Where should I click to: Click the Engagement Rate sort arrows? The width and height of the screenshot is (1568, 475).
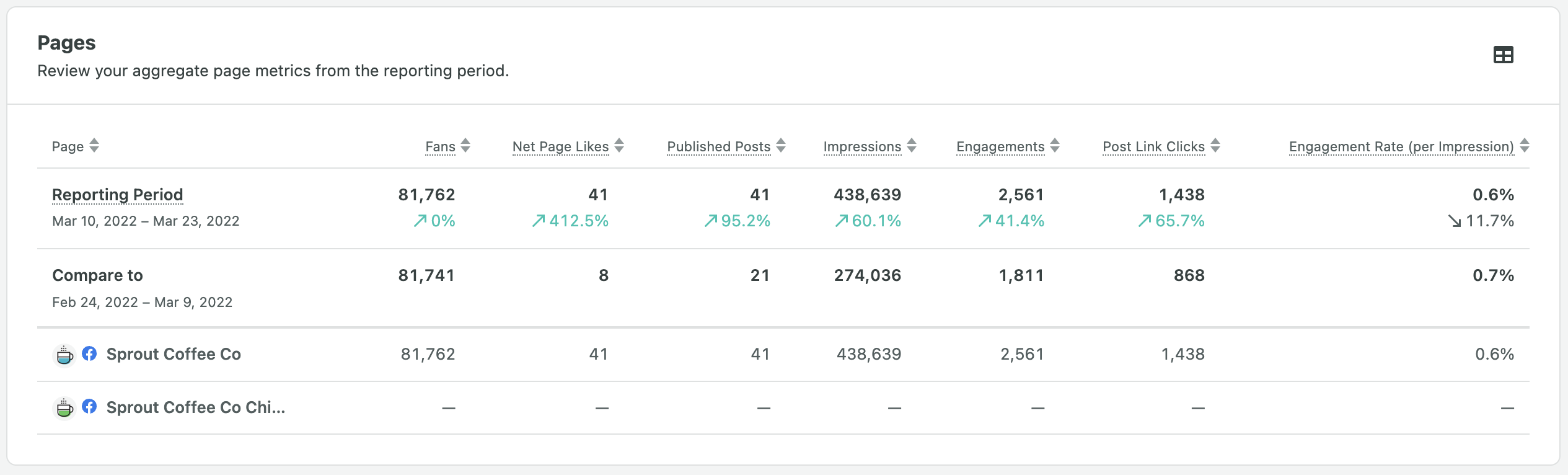click(1525, 146)
